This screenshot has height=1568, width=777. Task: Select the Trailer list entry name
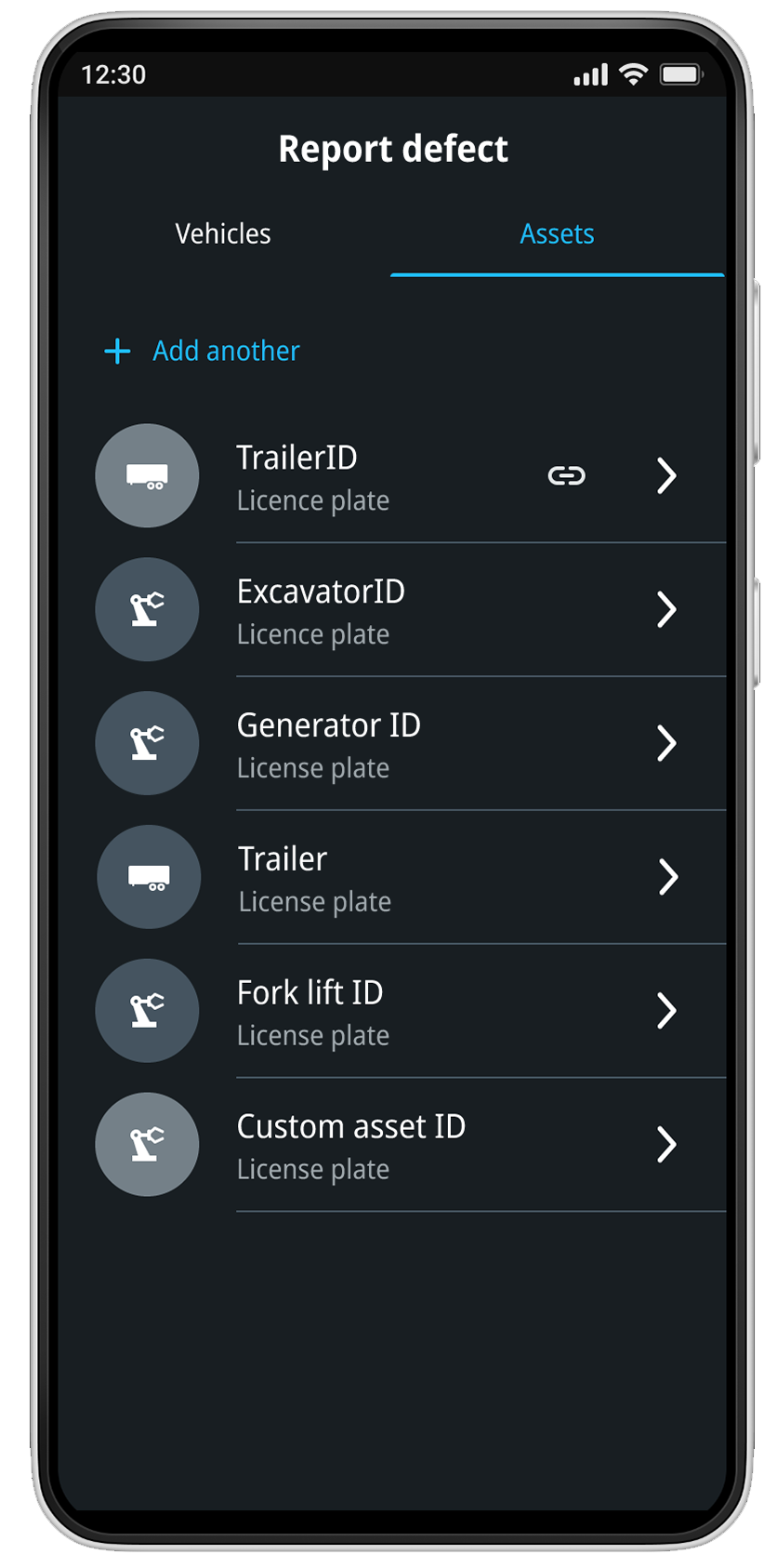coord(283,859)
